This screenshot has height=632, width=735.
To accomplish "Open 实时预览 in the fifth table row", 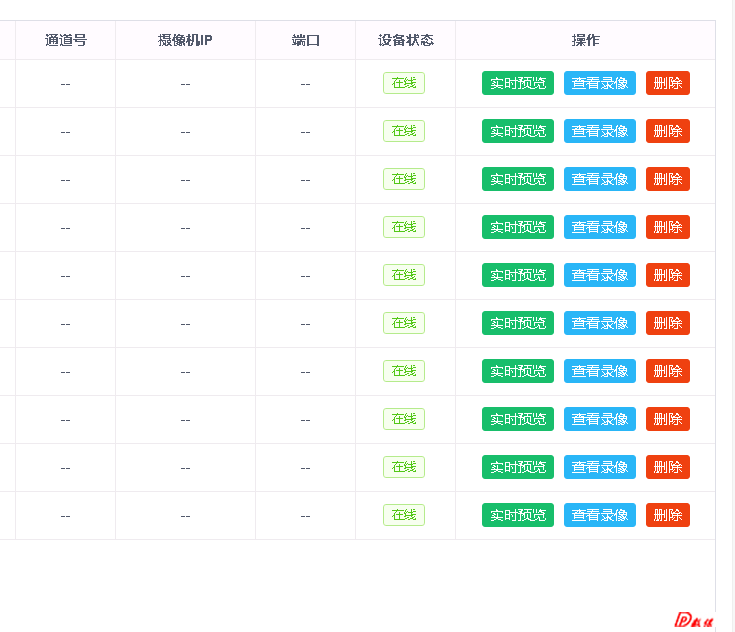I will click(518, 275).
